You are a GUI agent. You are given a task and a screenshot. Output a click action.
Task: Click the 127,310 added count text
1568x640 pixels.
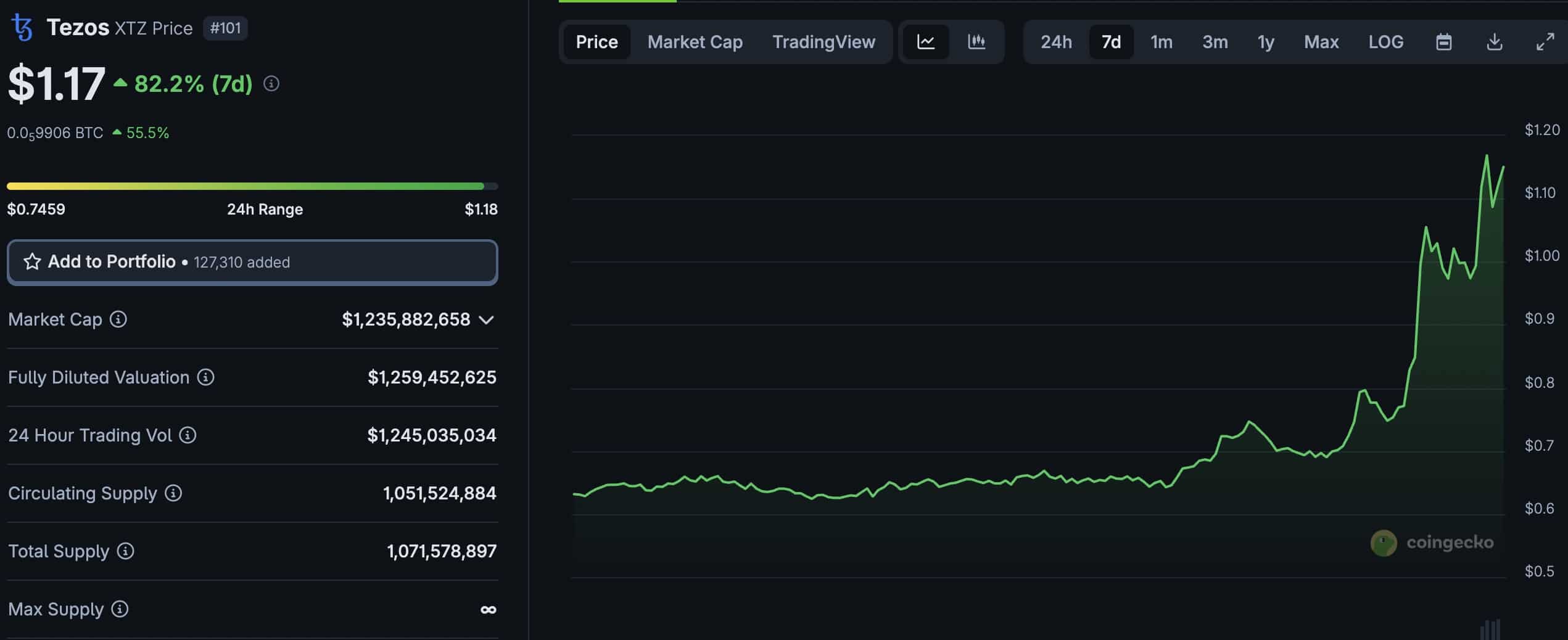coord(242,263)
